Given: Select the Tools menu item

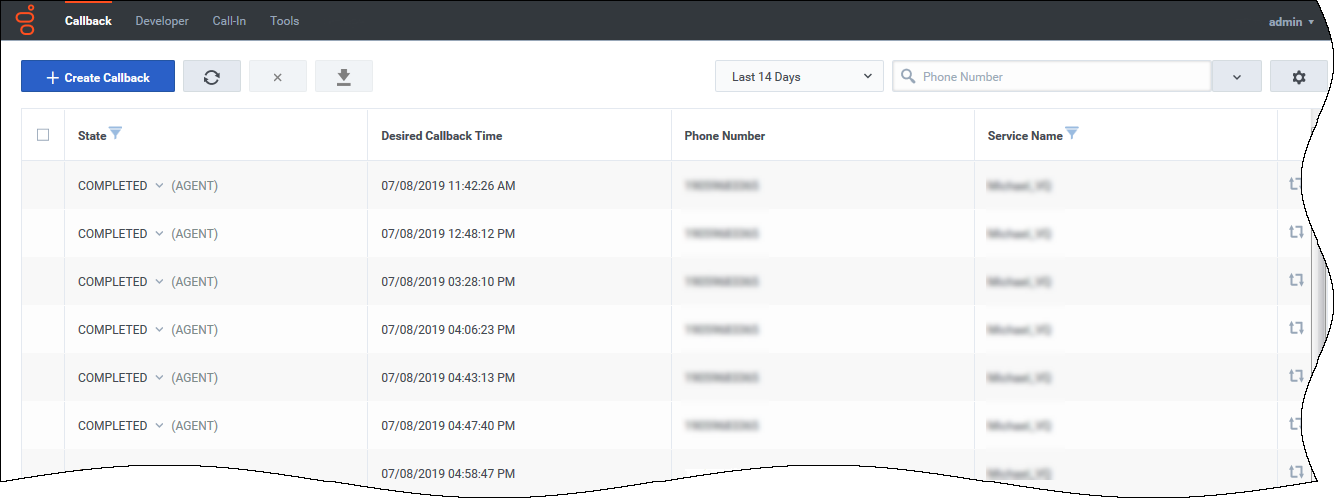Looking at the screenshot, I should point(284,21).
